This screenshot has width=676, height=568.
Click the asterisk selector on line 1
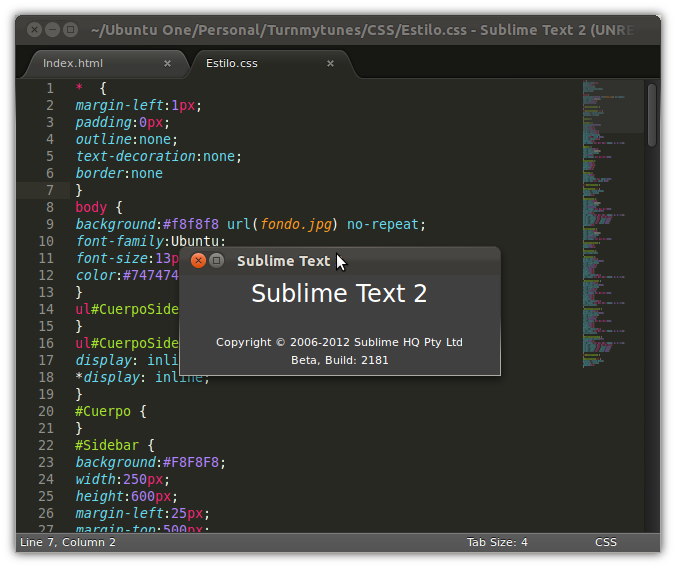coord(79,88)
